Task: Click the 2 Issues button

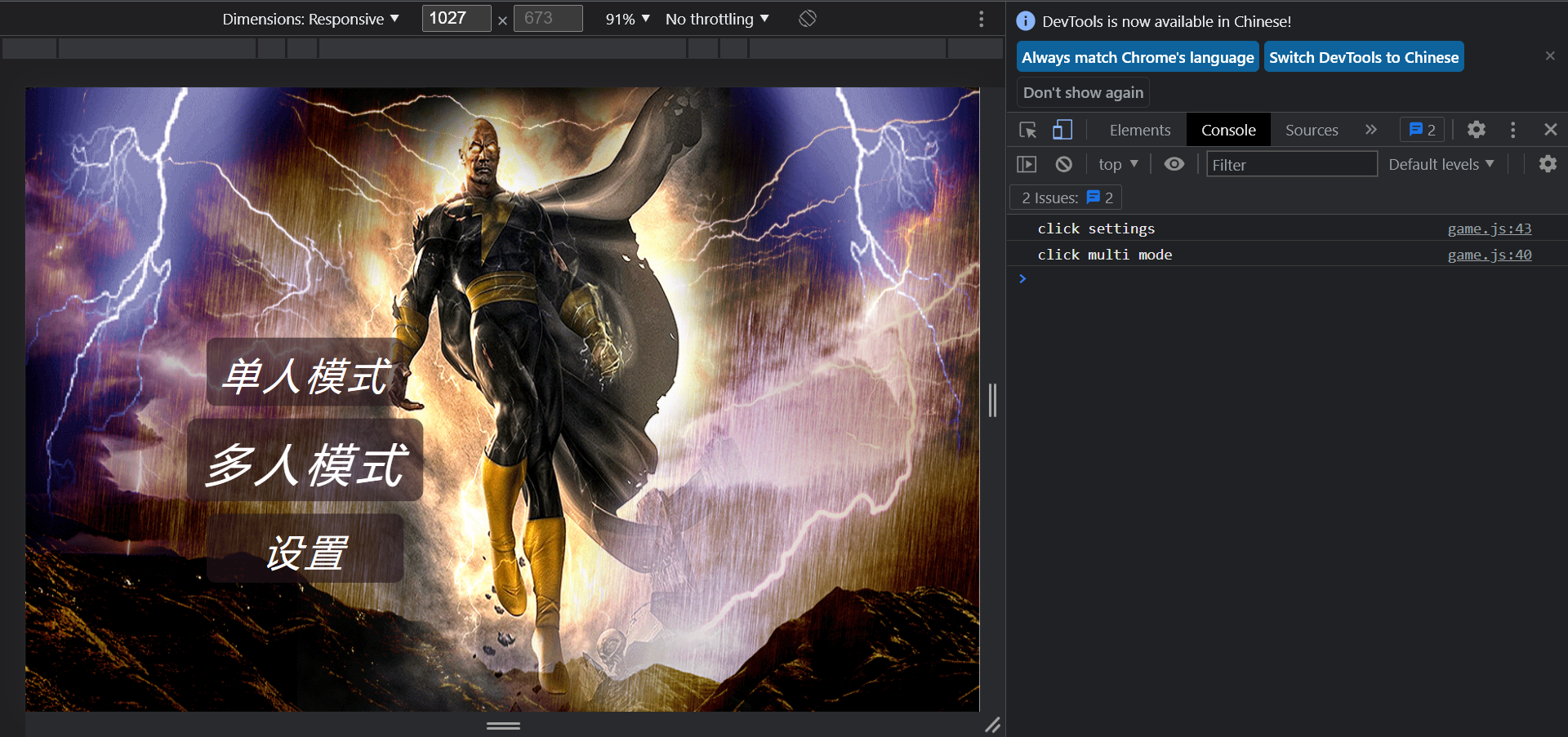Action: (1066, 198)
